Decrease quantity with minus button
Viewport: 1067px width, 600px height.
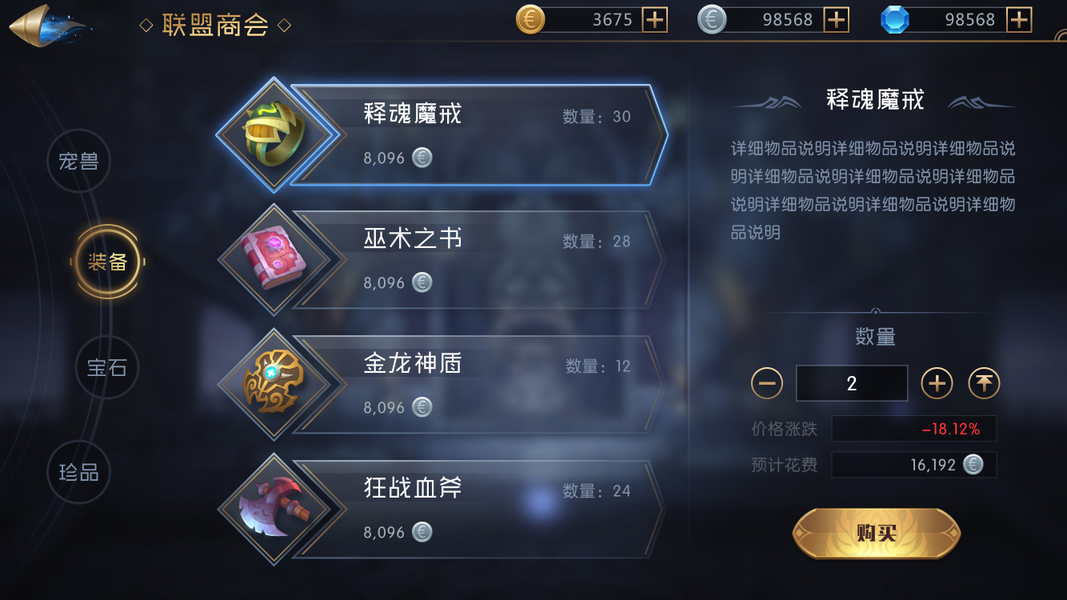click(767, 384)
